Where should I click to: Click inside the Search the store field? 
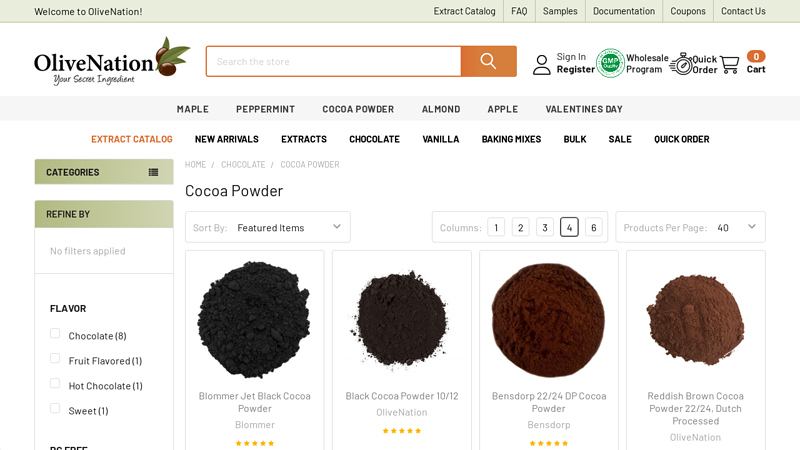coord(334,61)
